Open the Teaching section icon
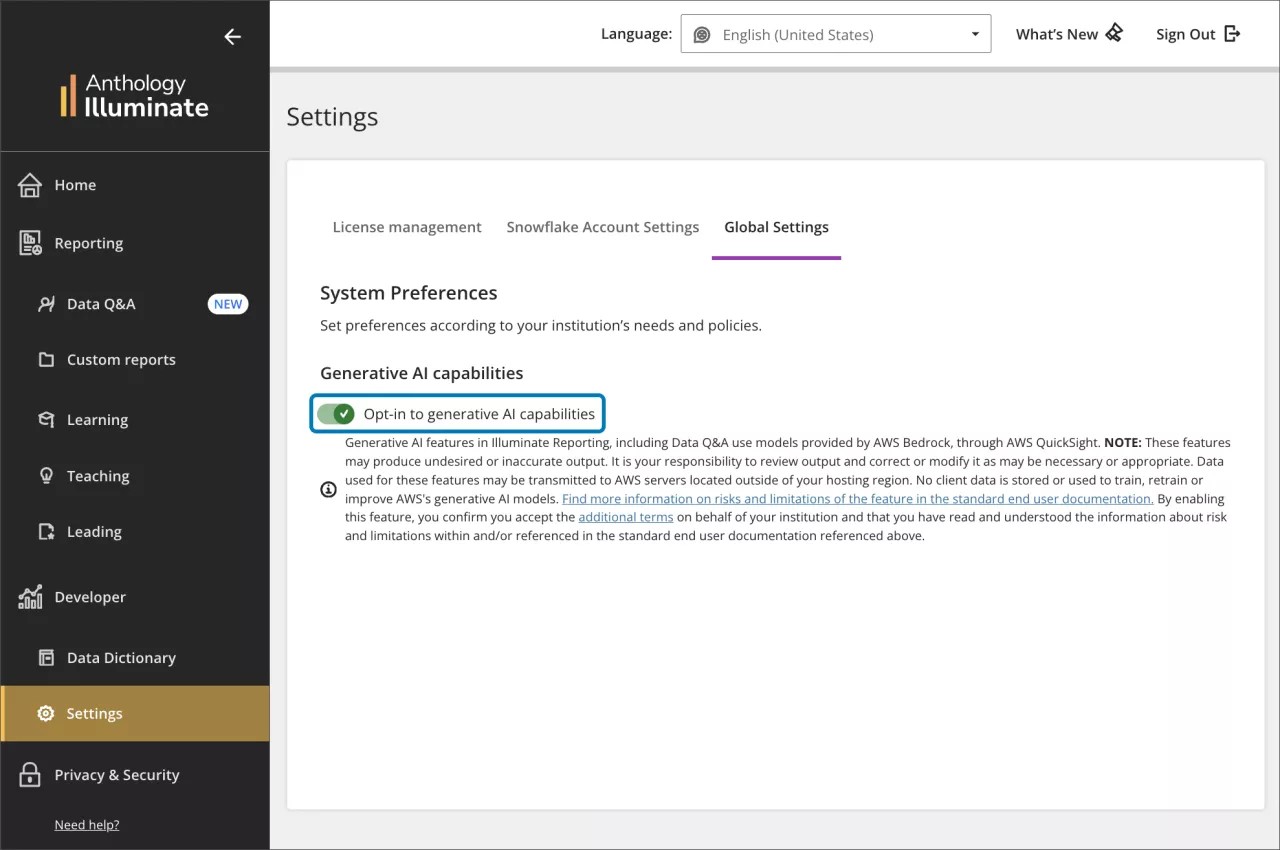 pos(47,475)
